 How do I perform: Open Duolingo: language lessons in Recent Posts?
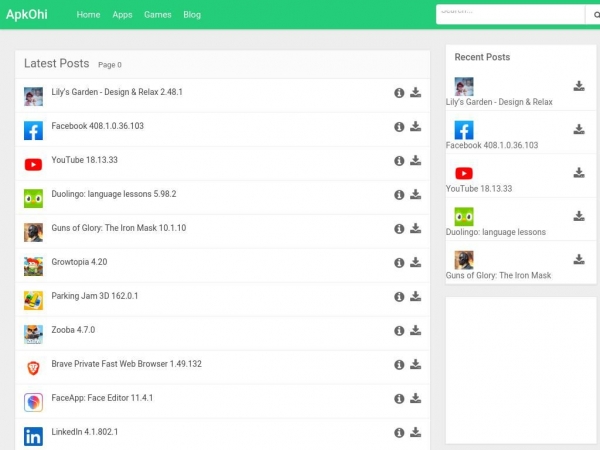point(496,232)
